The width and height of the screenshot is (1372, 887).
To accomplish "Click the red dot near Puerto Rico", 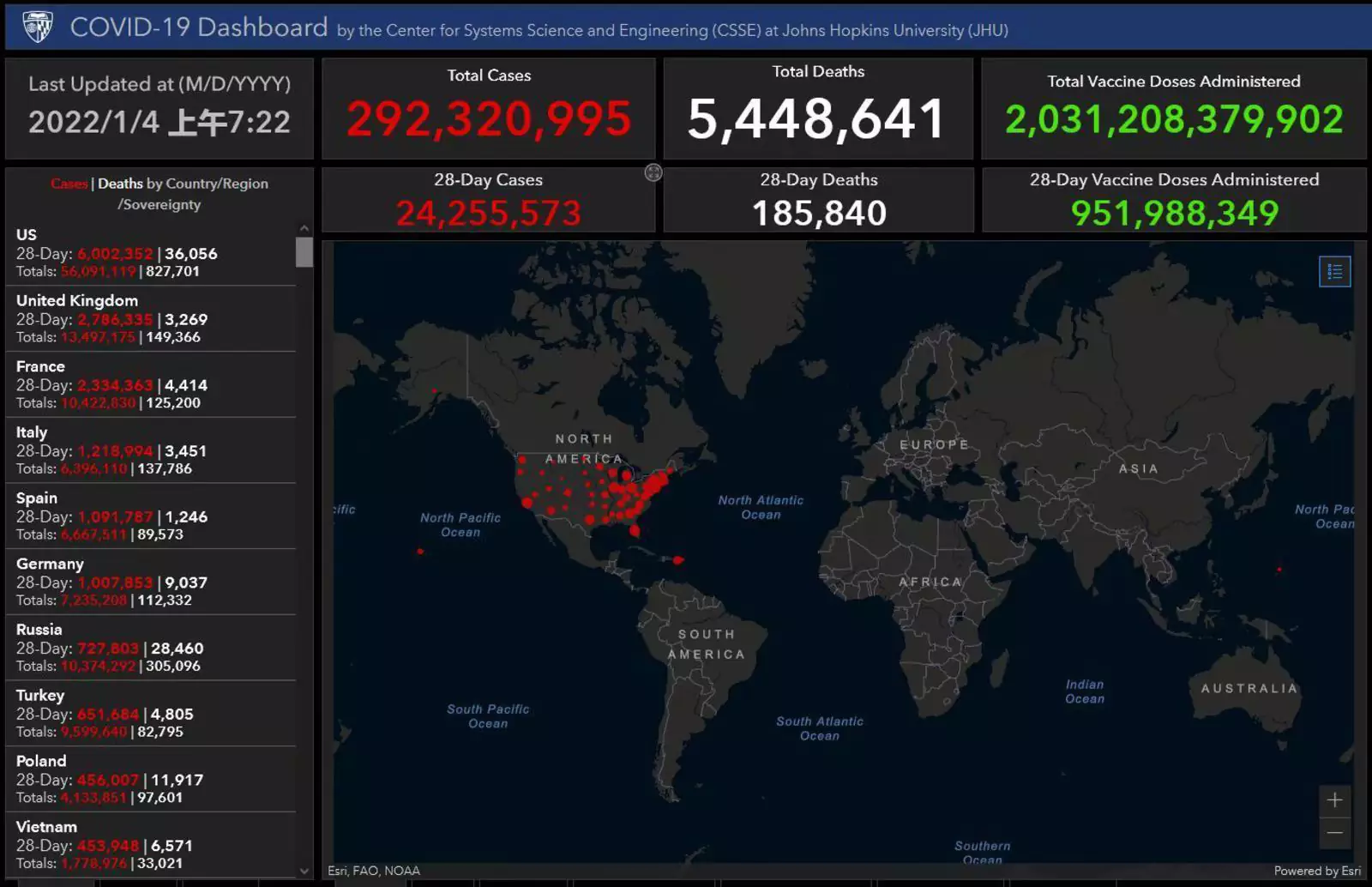I will tap(677, 560).
